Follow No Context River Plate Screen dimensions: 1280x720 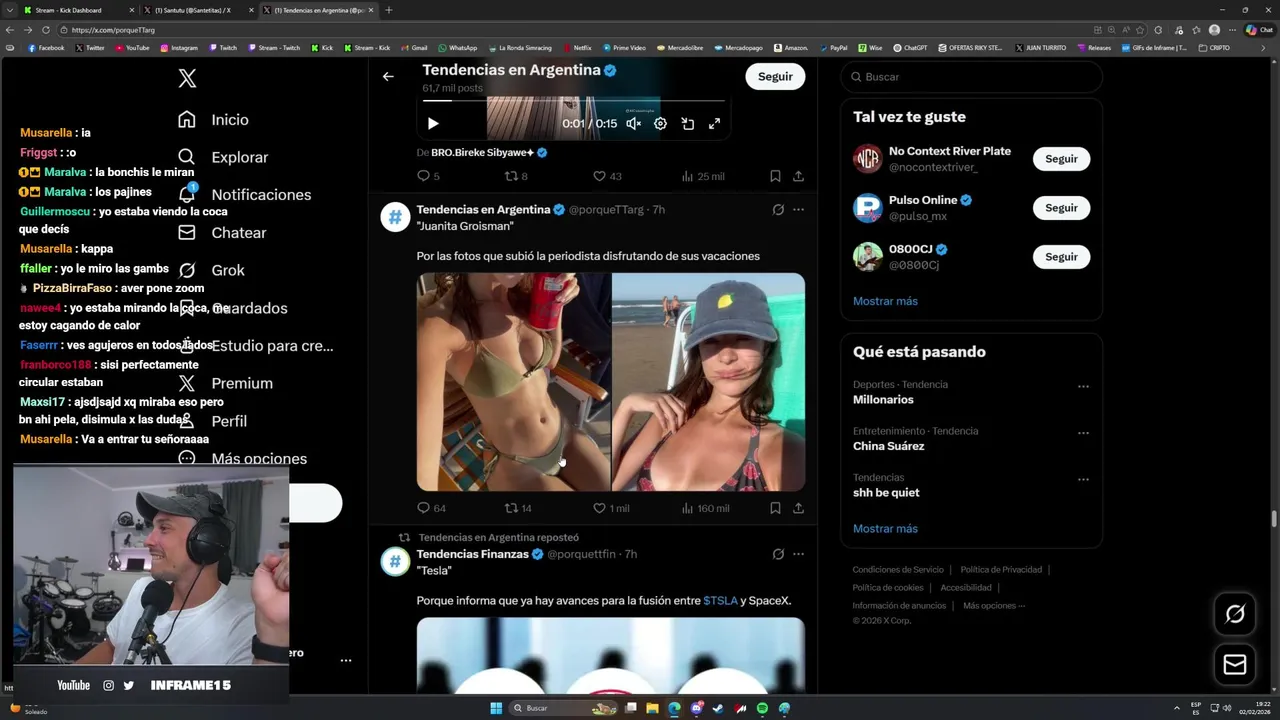pos(1061,159)
